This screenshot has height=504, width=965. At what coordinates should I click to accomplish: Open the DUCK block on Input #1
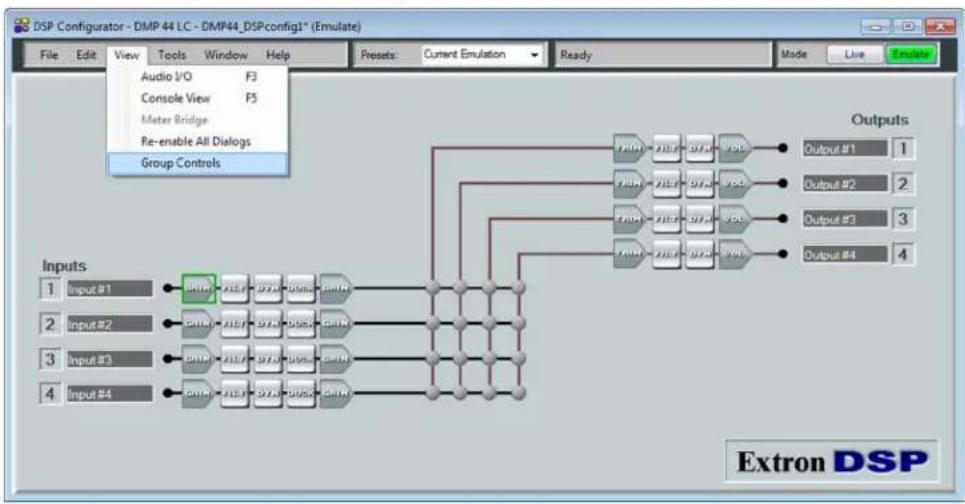(301, 288)
